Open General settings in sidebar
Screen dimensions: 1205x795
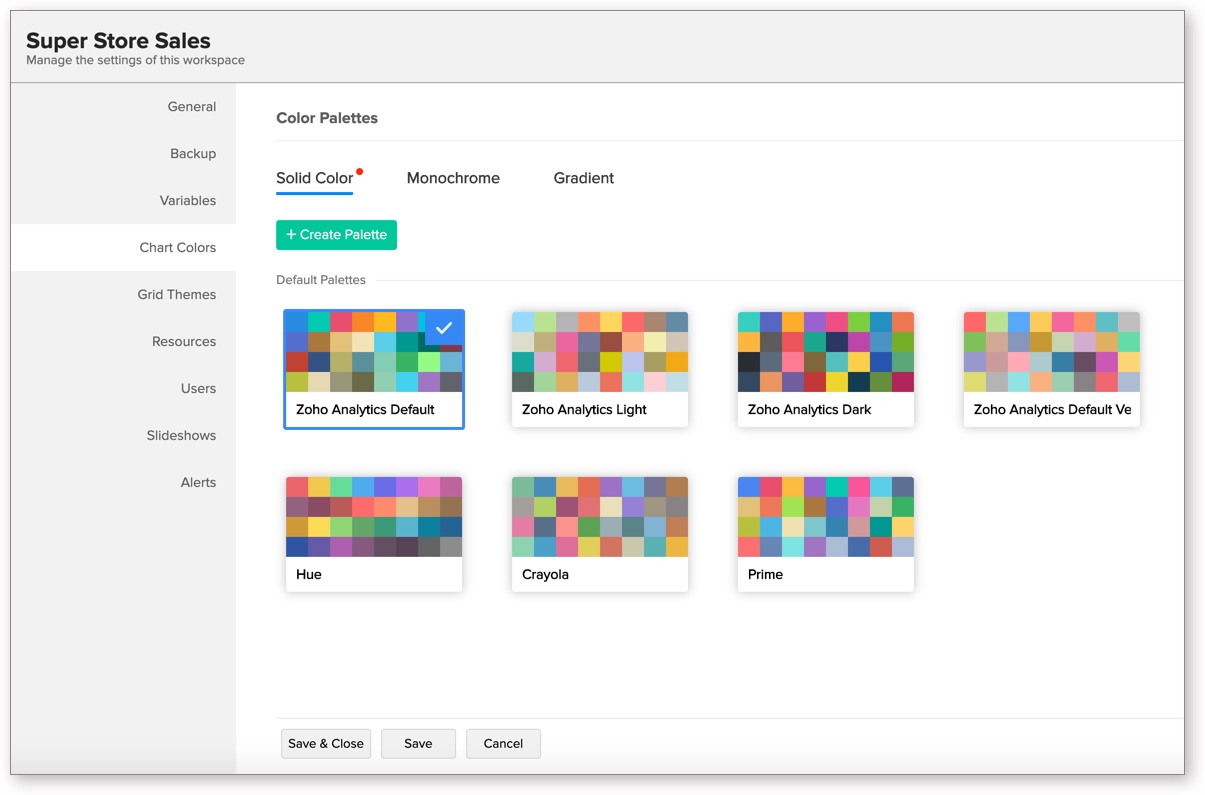(191, 107)
